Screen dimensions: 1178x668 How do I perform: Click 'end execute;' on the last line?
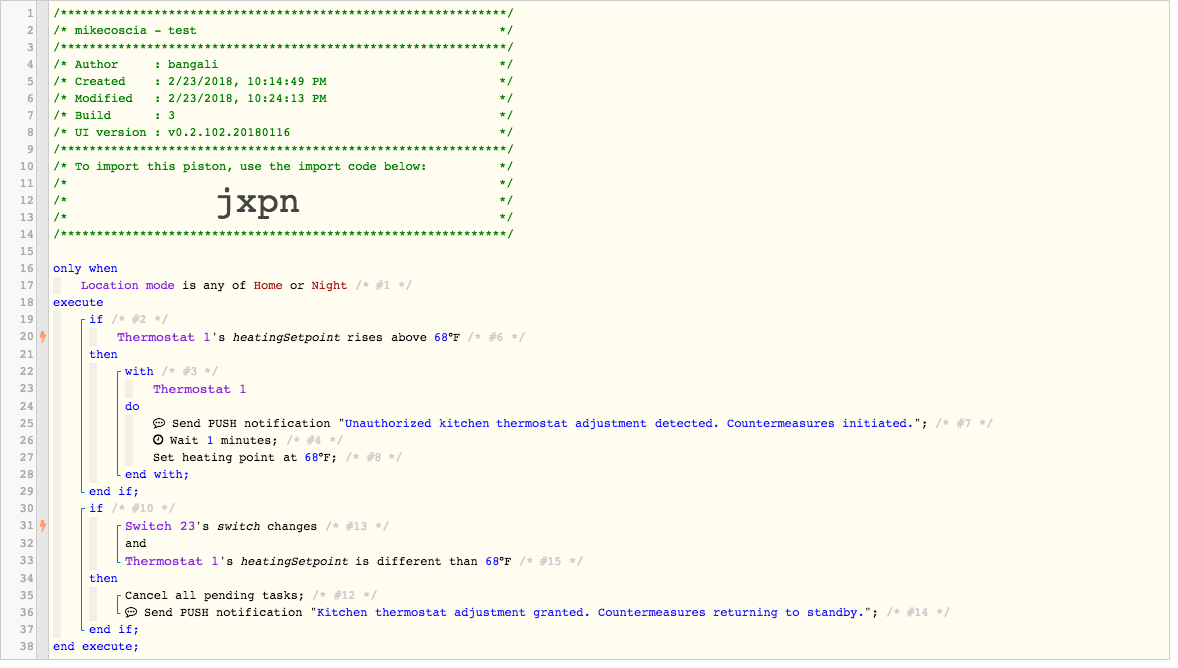(x=95, y=646)
